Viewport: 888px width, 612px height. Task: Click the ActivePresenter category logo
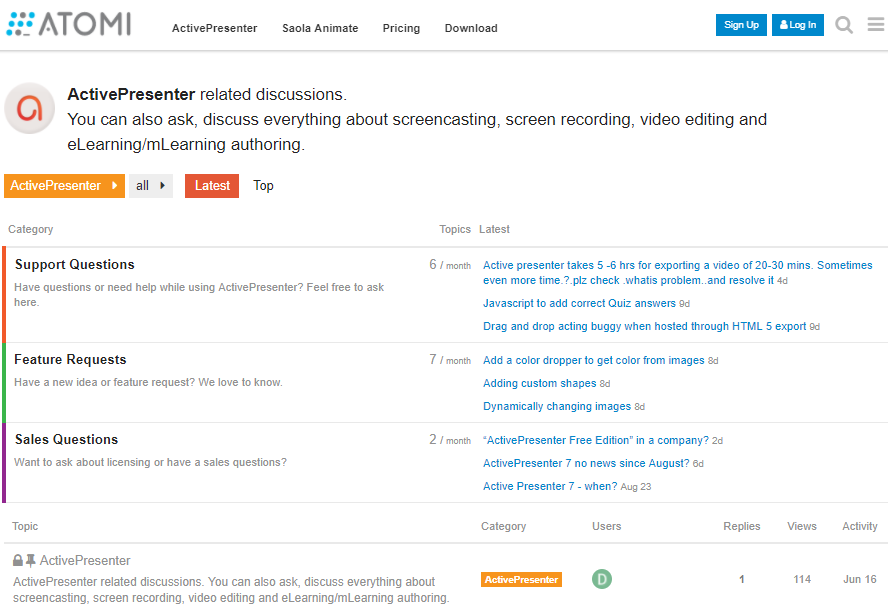pyautogui.click(x=29, y=108)
